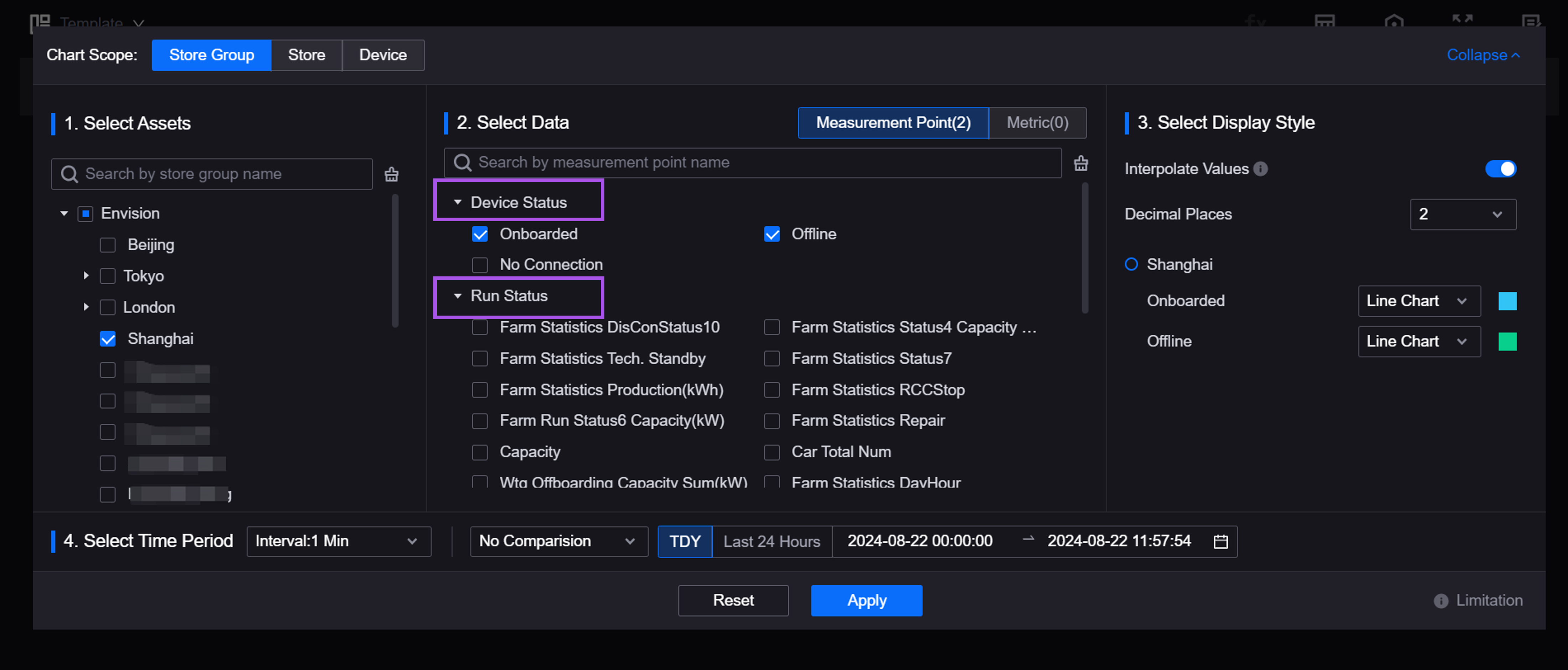Click the clear icon beside measurement point search

point(1080,163)
